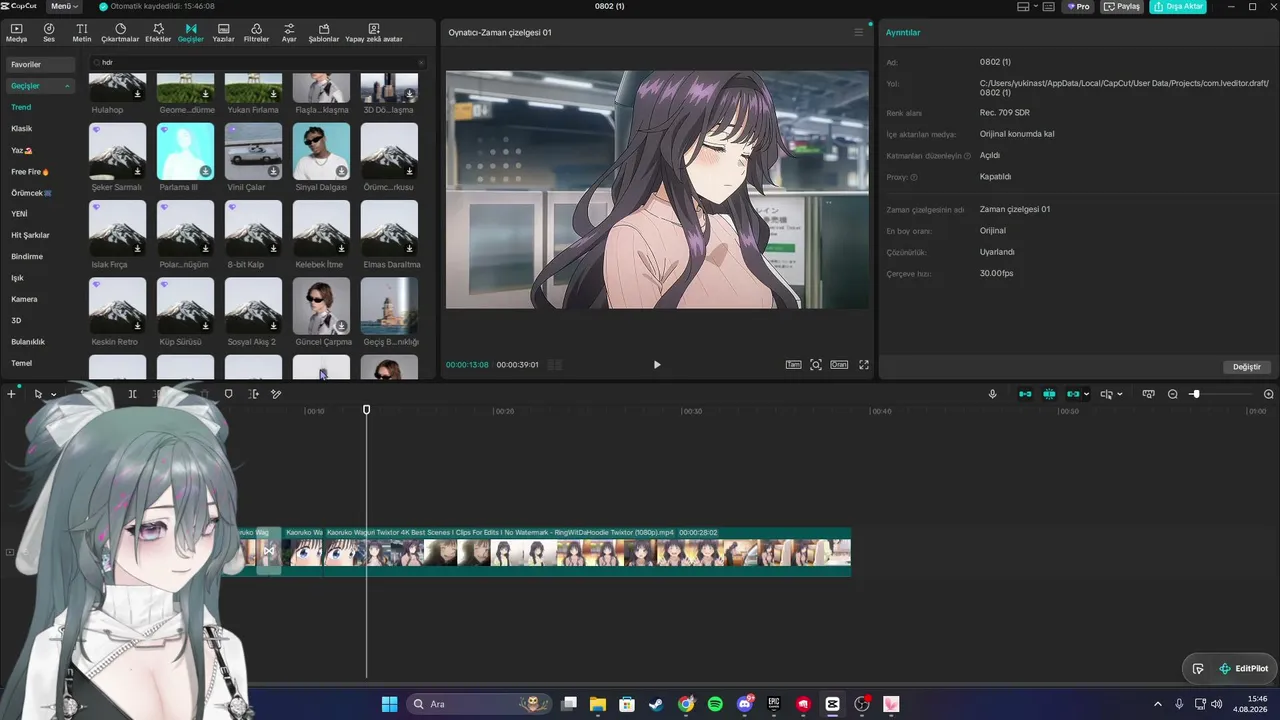Open the player panel options menu
Image resolution: width=1280 pixels, height=720 pixels.
858,32
